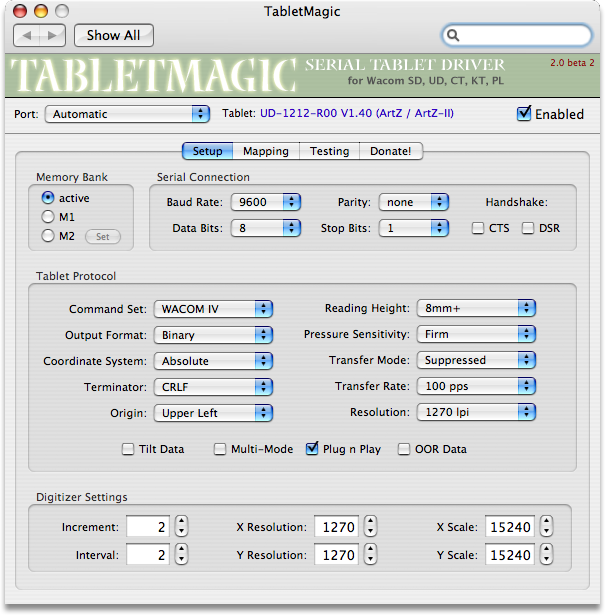Go back with the left arrow button
The height and width of the screenshot is (615, 605).
pos(27,36)
